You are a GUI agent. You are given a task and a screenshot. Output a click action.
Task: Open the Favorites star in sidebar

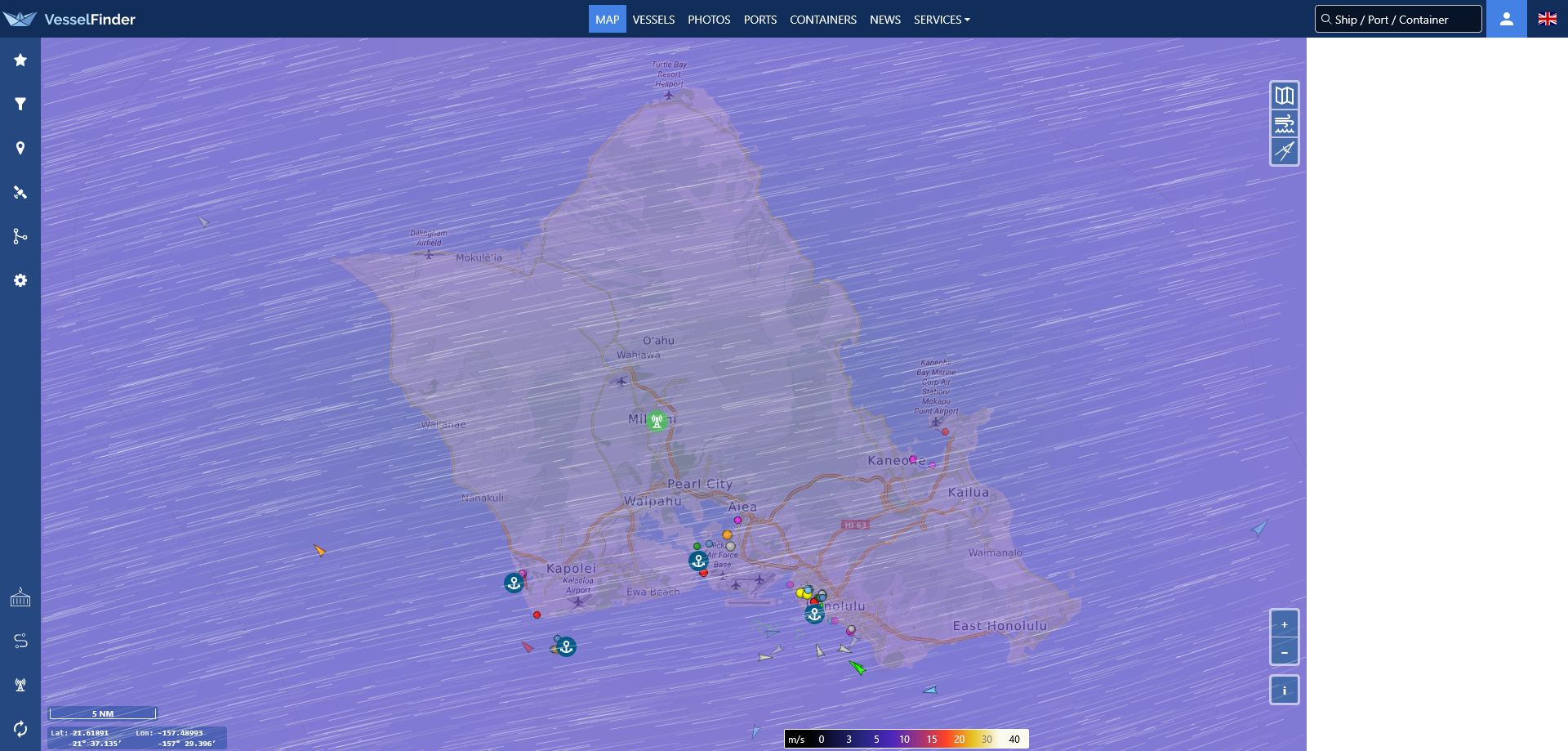pos(20,60)
